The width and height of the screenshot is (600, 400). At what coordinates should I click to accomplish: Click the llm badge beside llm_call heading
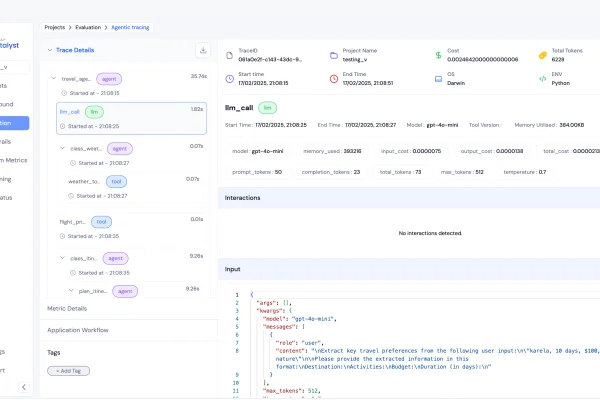(x=267, y=108)
